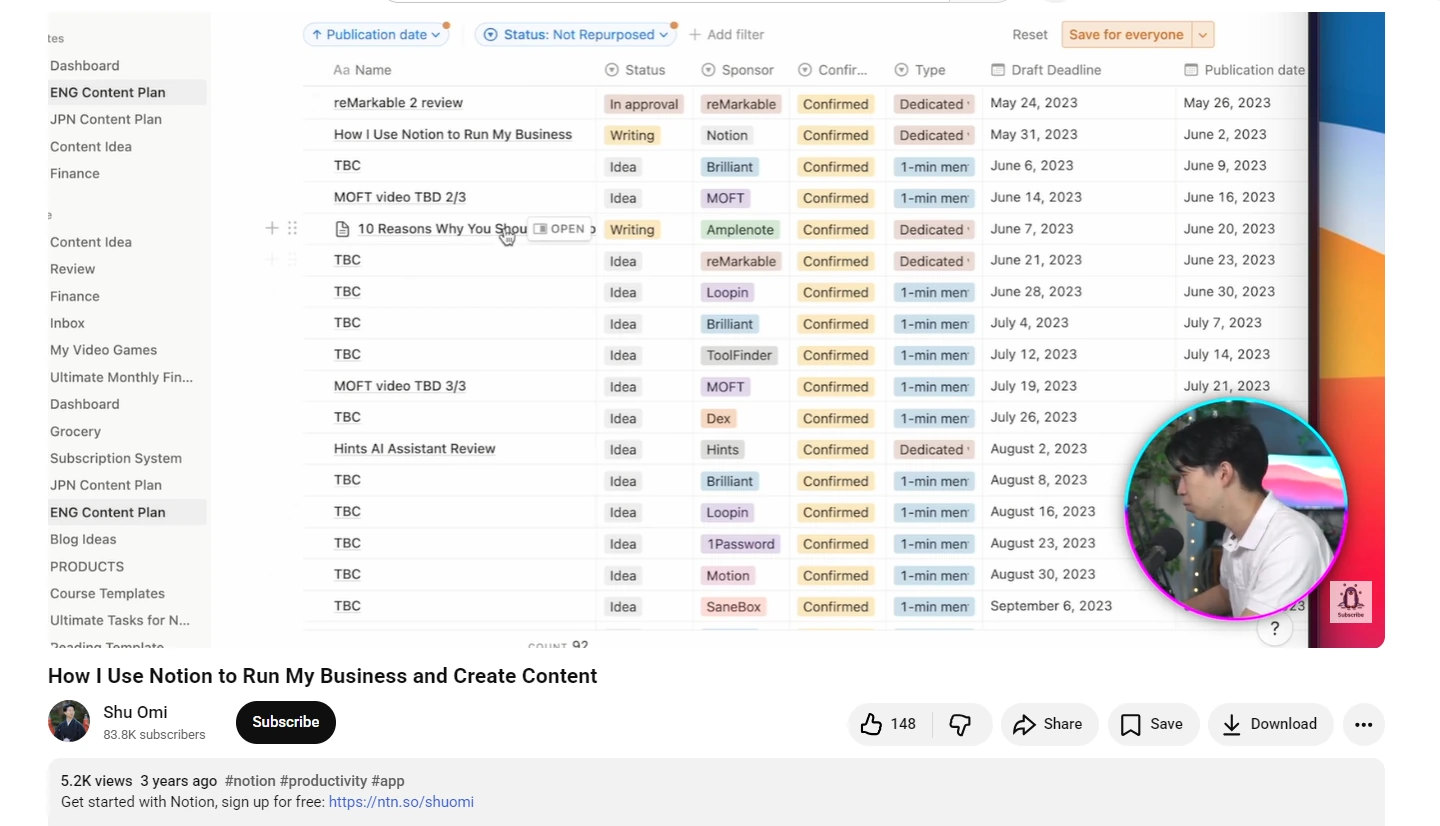Click the SaneBox sponsor tag
This screenshot has width=1440, height=826.
click(734, 607)
